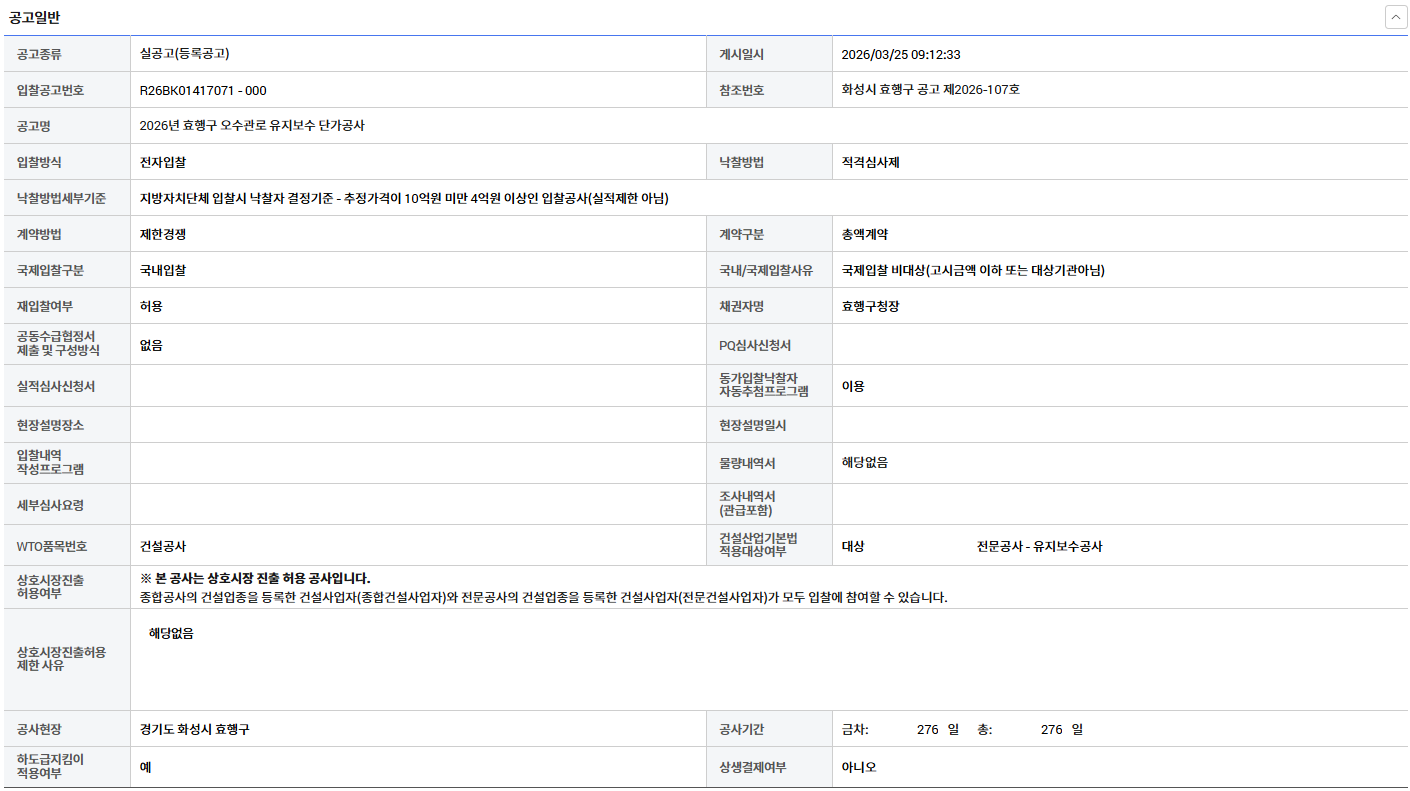Click the 채권자명 value 효행구청장
Image resolution: width=1410 pixels, height=791 pixels.
pos(870,306)
